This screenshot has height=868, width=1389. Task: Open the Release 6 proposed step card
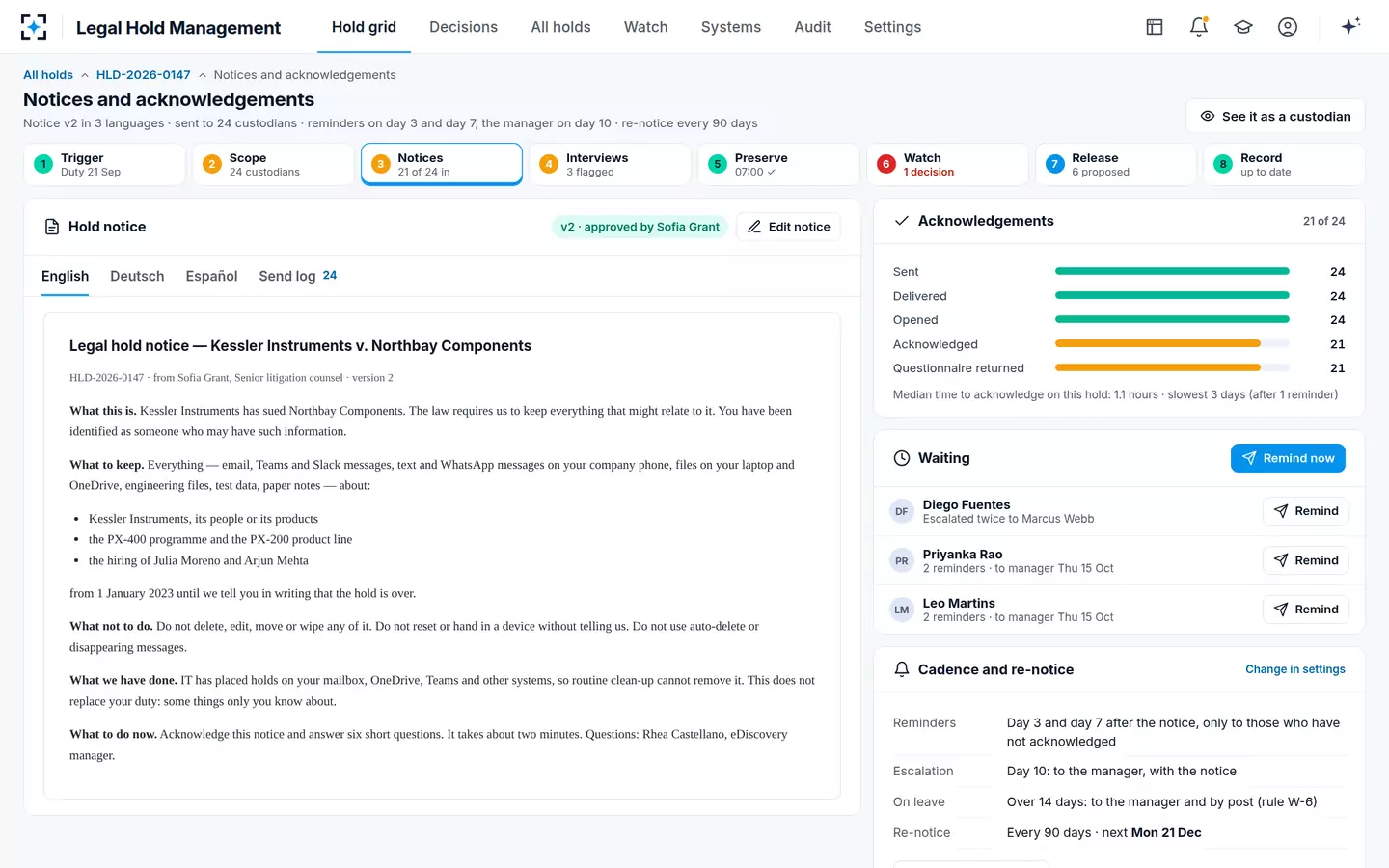(x=1116, y=164)
